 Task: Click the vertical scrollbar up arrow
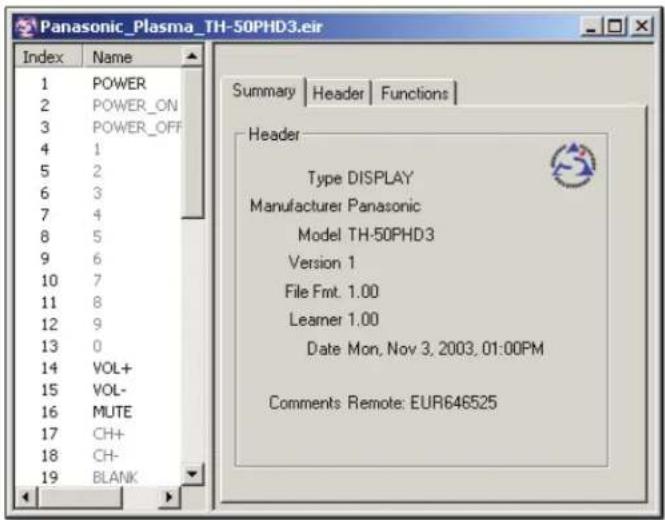(x=192, y=56)
